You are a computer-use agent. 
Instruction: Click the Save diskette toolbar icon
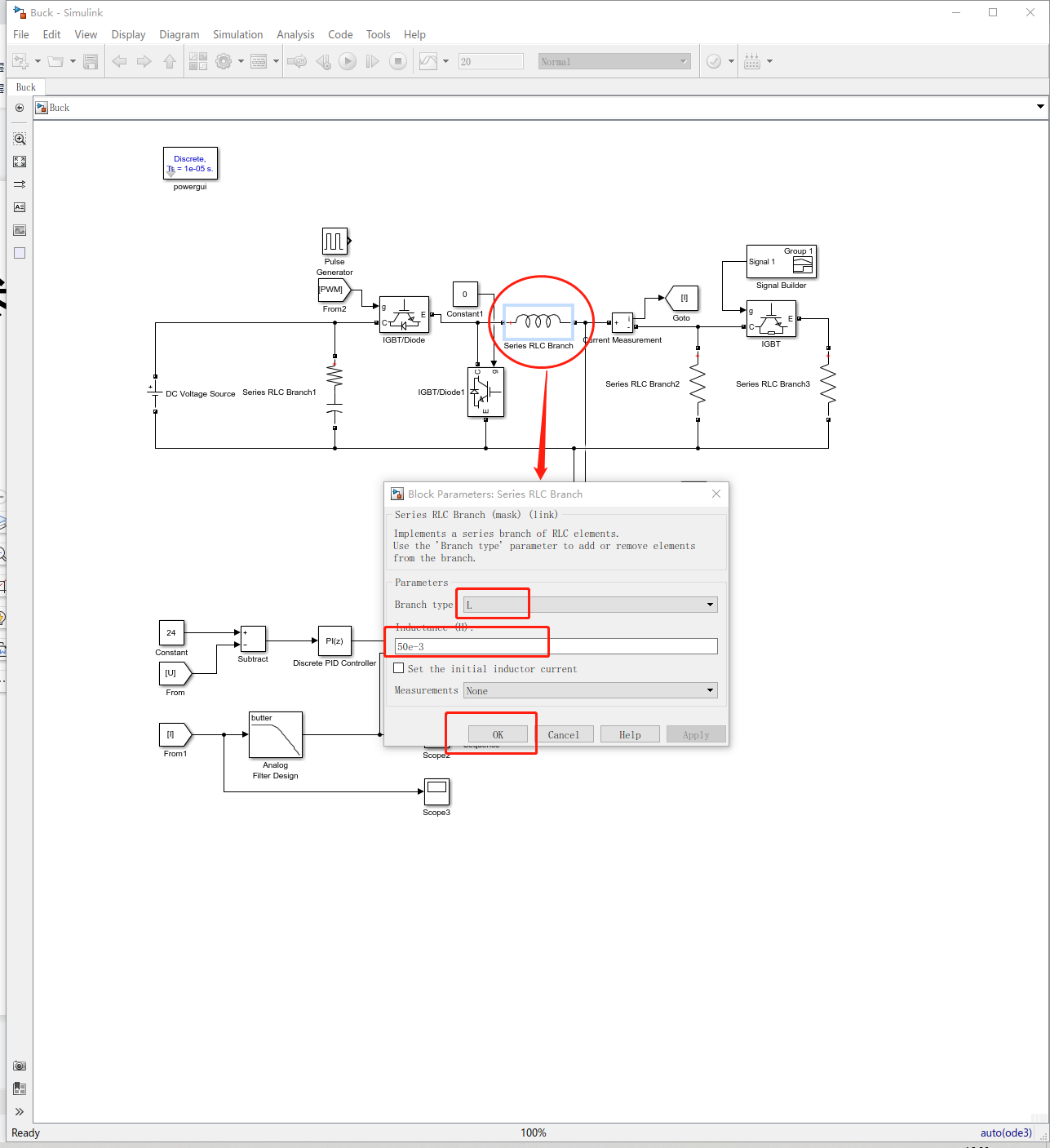pos(91,61)
